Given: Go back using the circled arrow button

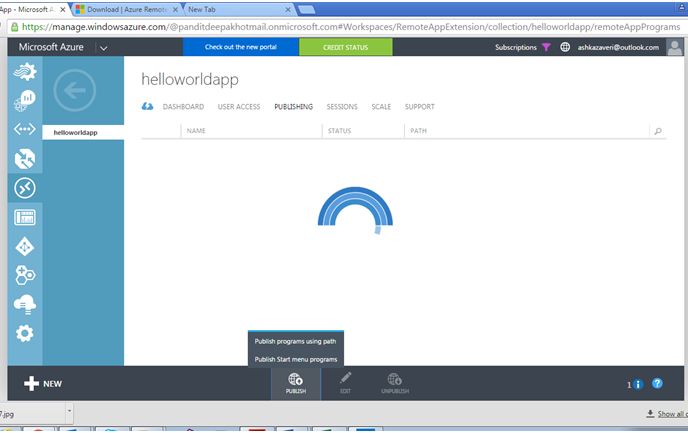Looking at the screenshot, I should pos(75,90).
